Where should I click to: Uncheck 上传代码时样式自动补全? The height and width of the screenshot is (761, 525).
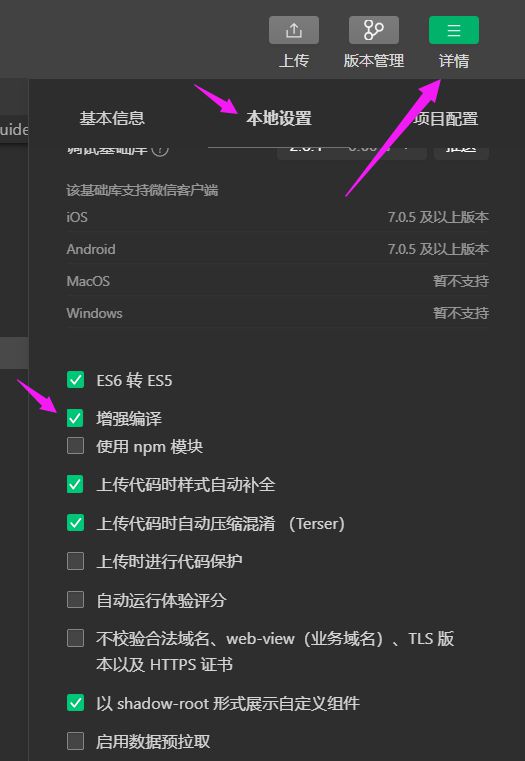point(75,484)
